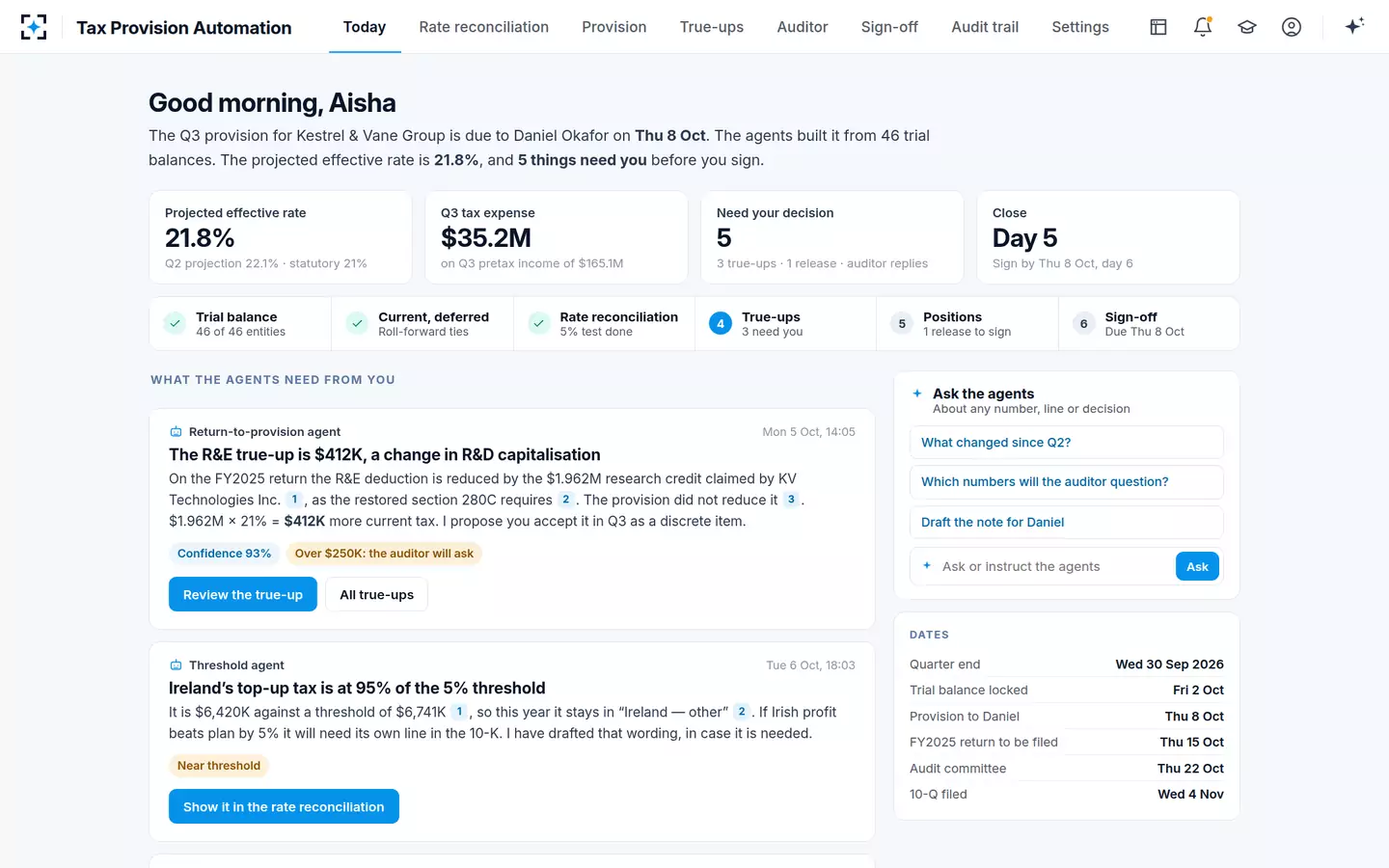Image resolution: width=1389 pixels, height=868 pixels.
Task: Click Show it in the rate reconciliation
Action: click(284, 806)
